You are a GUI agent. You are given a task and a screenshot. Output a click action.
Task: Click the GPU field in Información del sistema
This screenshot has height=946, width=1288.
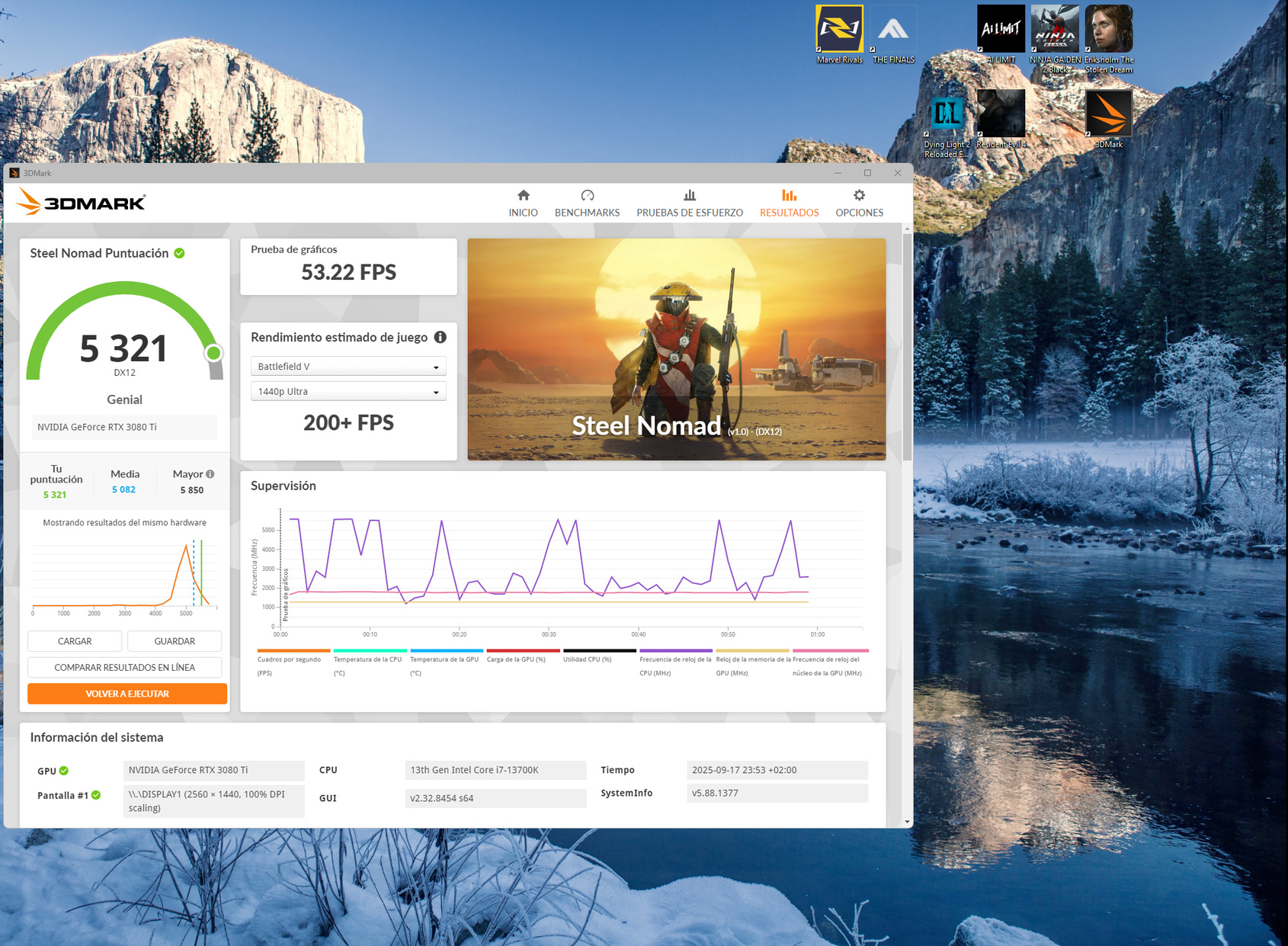click(x=213, y=770)
